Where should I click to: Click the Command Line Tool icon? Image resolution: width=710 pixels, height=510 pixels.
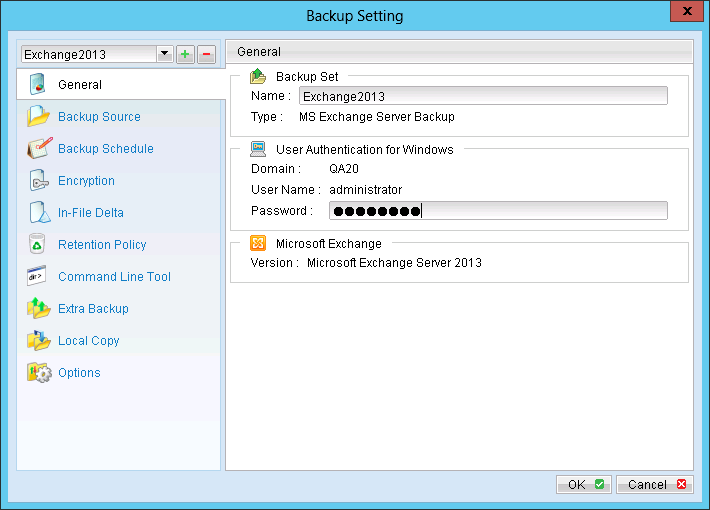[x=39, y=277]
